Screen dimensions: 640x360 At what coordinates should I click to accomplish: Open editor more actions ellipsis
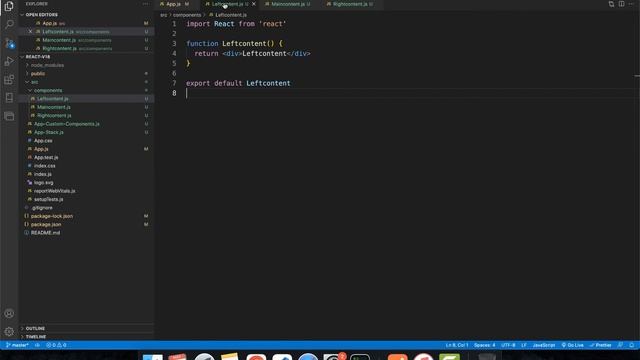[631, 4]
